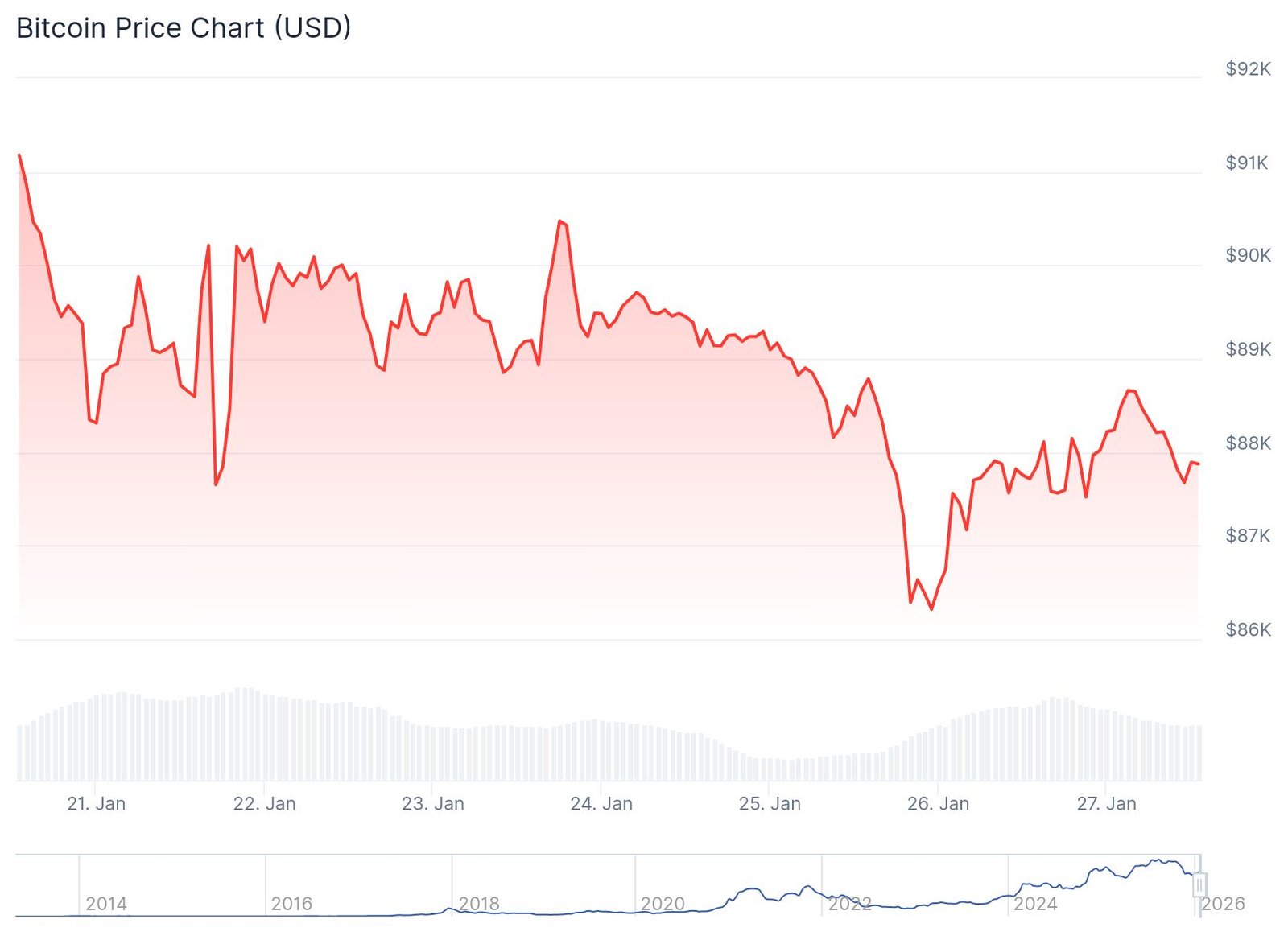Click the $89K price axis label
The height and width of the screenshot is (940, 1288).
pyautogui.click(x=1248, y=349)
